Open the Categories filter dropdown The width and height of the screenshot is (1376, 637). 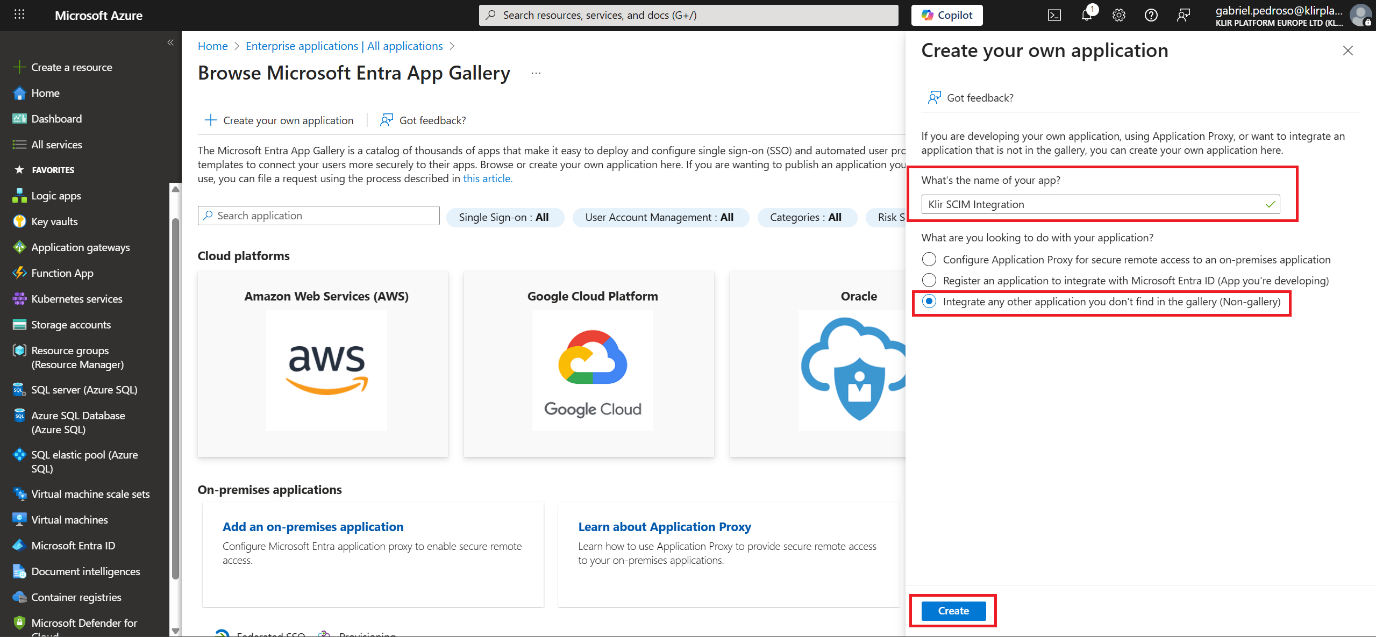coord(805,217)
